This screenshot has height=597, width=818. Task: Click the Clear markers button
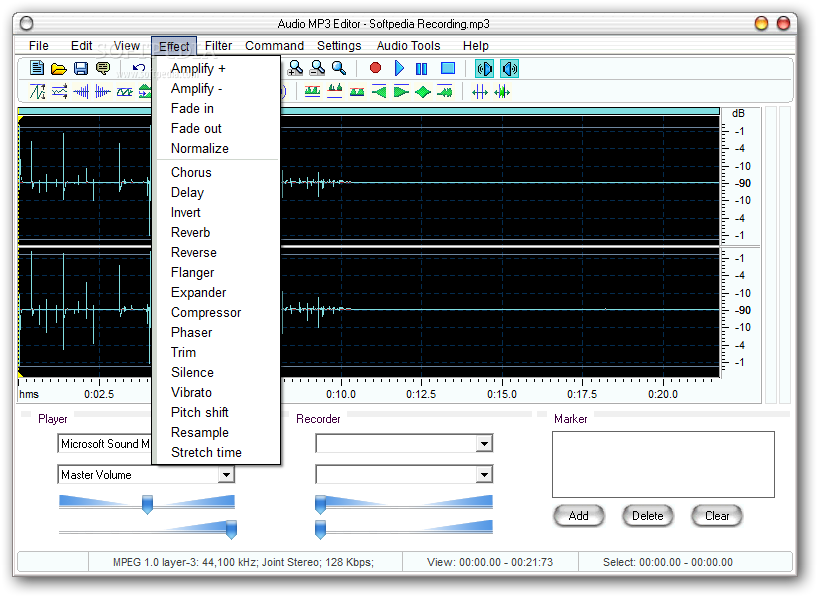(717, 516)
